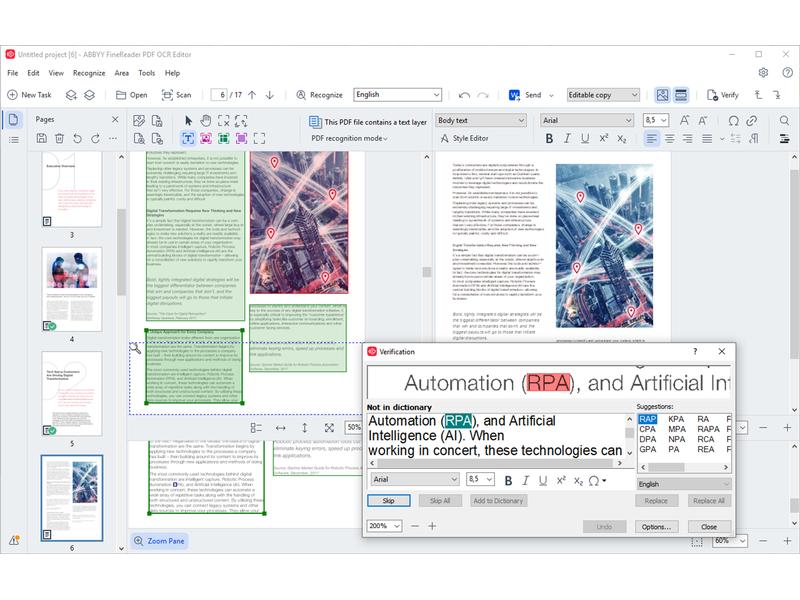Close the Verification dialog with Close button
The height and width of the screenshot is (600, 800).
coord(709,527)
